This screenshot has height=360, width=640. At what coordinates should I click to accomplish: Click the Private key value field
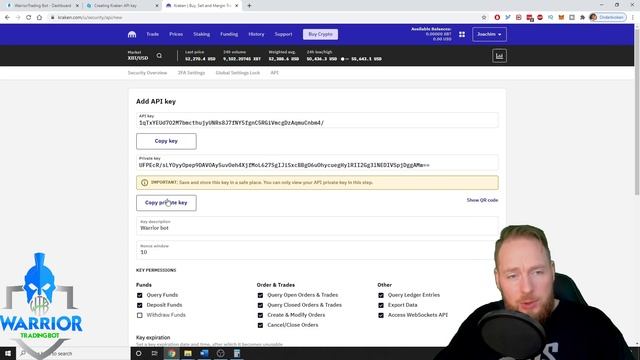coord(317,162)
